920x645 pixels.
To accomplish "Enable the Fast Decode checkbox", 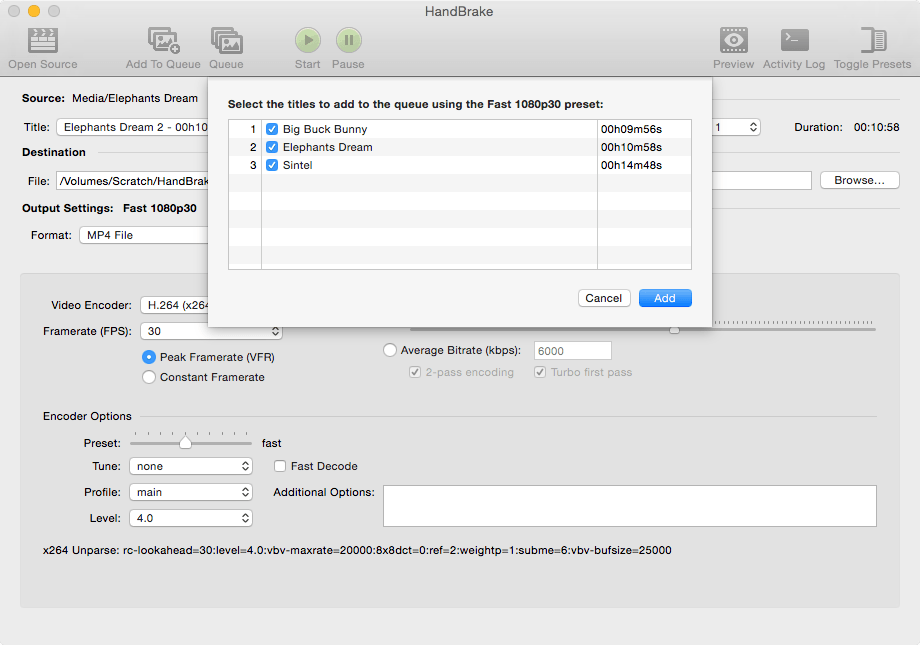I will tap(281, 466).
